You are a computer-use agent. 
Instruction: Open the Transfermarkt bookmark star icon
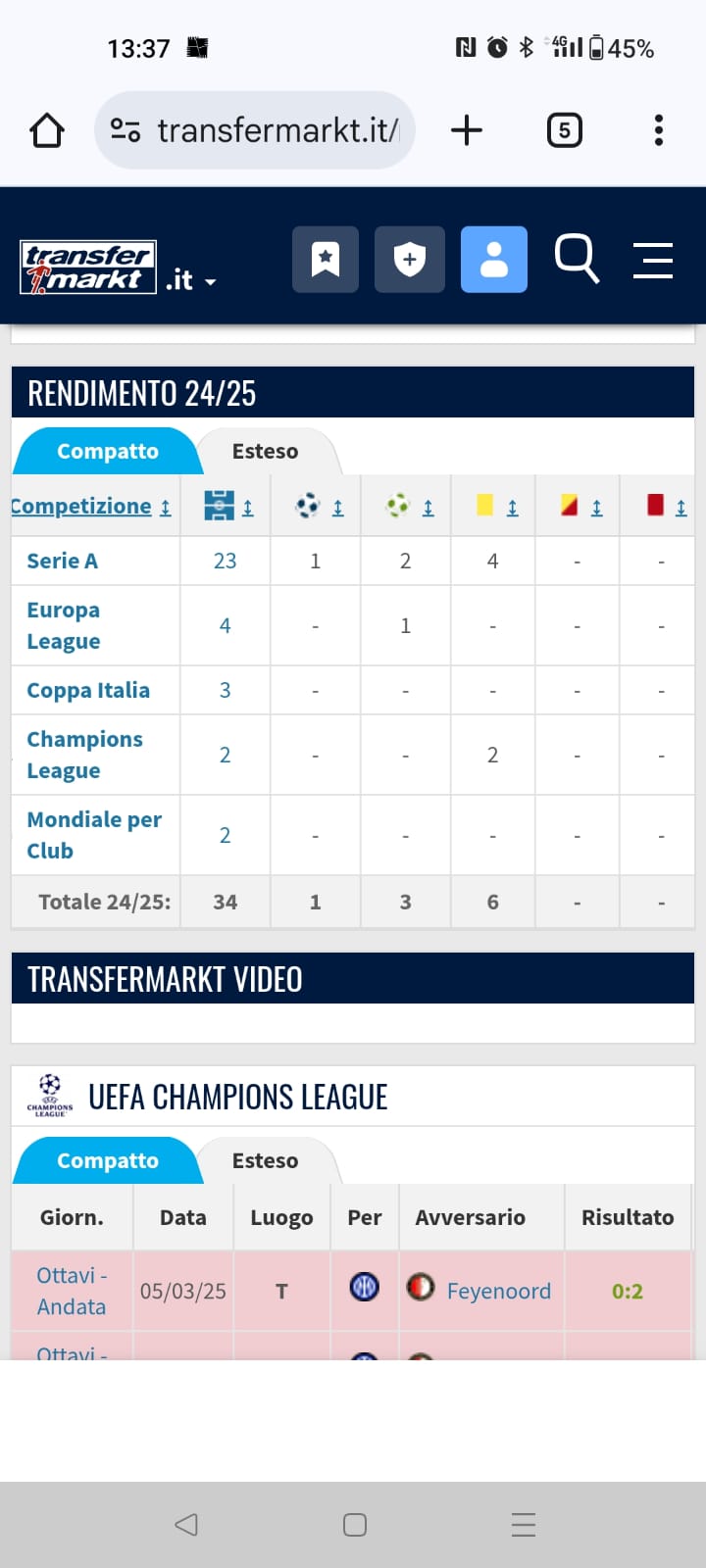tap(326, 260)
